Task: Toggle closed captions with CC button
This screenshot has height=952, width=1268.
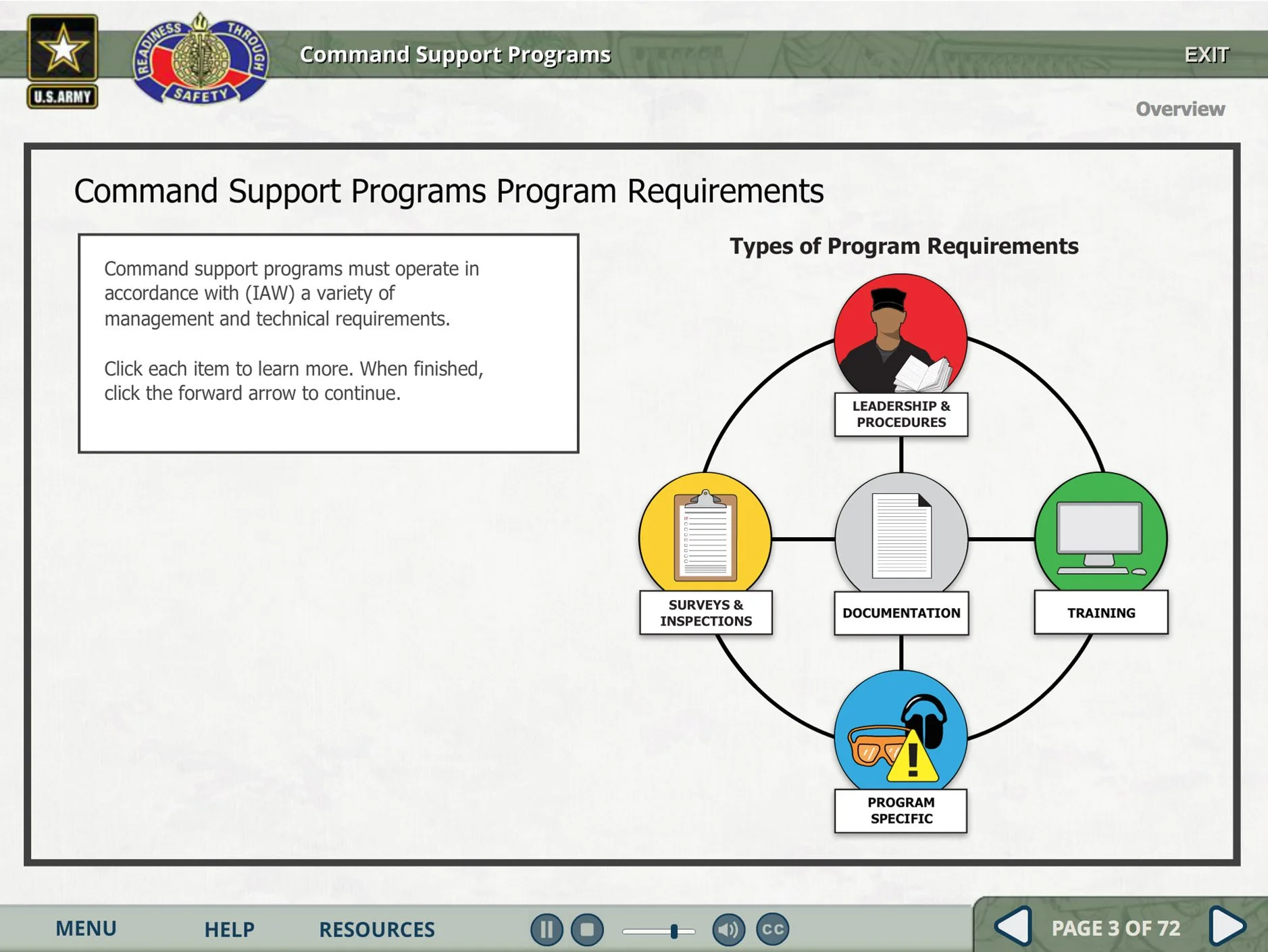Action: (x=772, y=929)
